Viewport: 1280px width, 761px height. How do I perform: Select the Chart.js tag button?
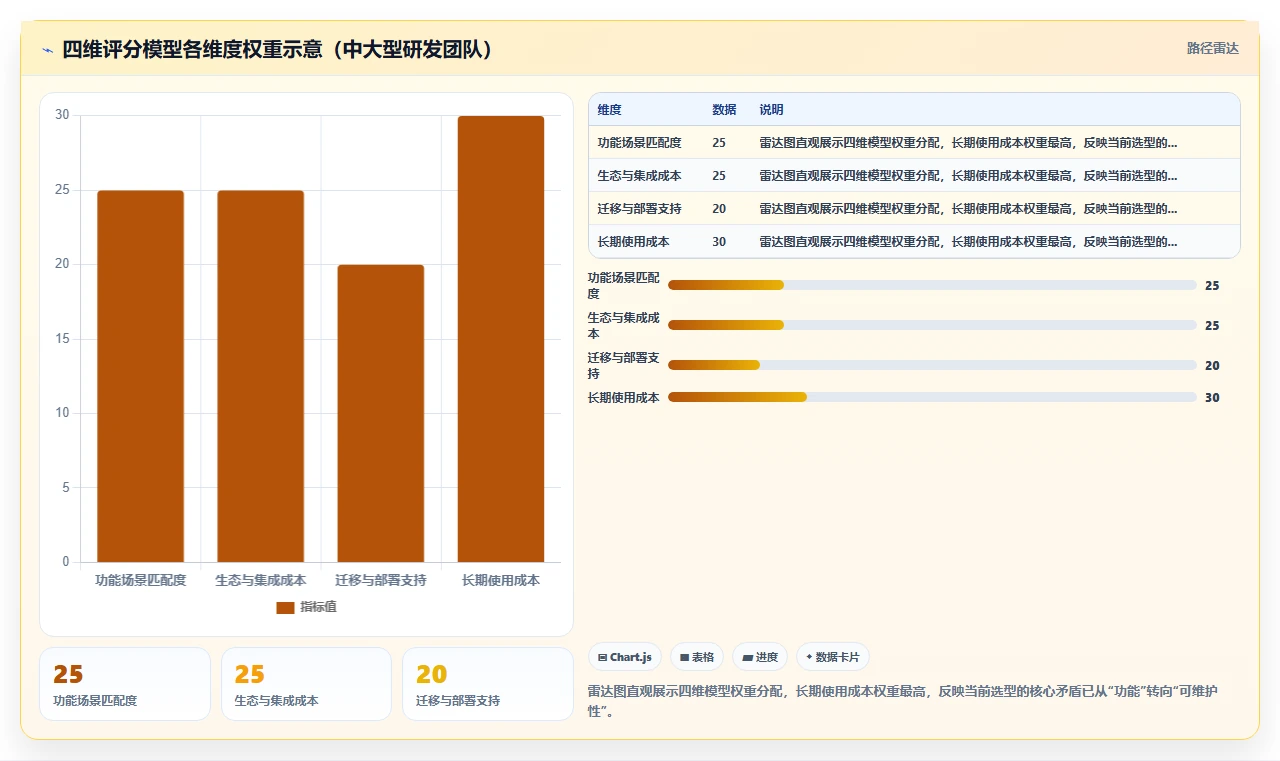point(625,657)
